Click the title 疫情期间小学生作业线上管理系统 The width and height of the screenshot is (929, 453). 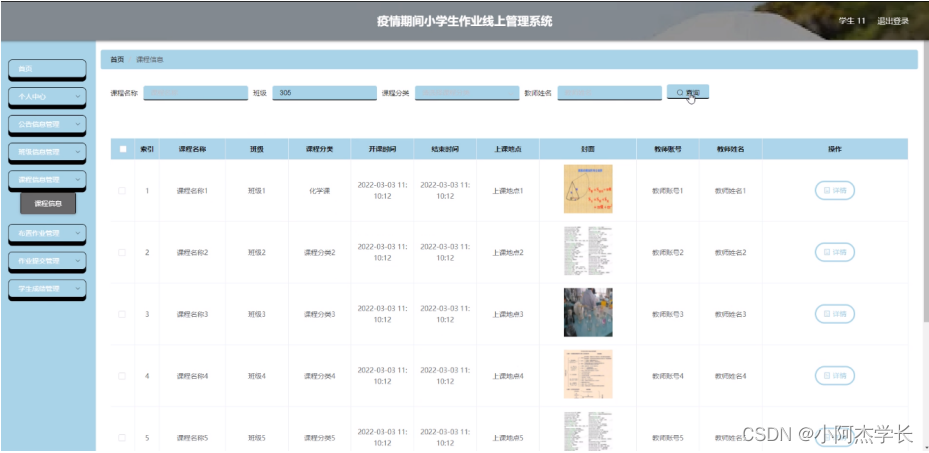click(464, 22)
